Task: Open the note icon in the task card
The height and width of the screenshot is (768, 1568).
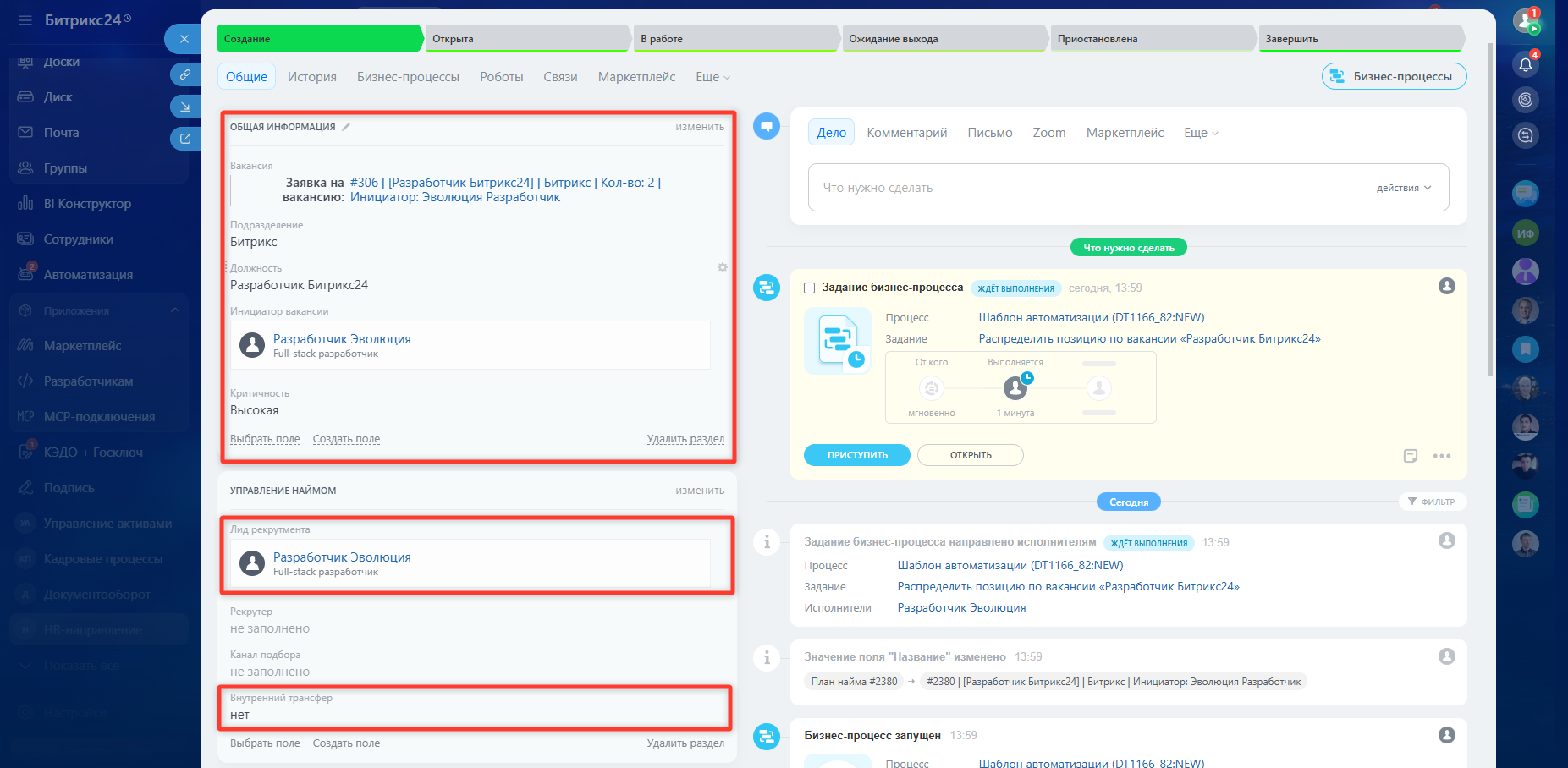Action: tap(1411, 456)
